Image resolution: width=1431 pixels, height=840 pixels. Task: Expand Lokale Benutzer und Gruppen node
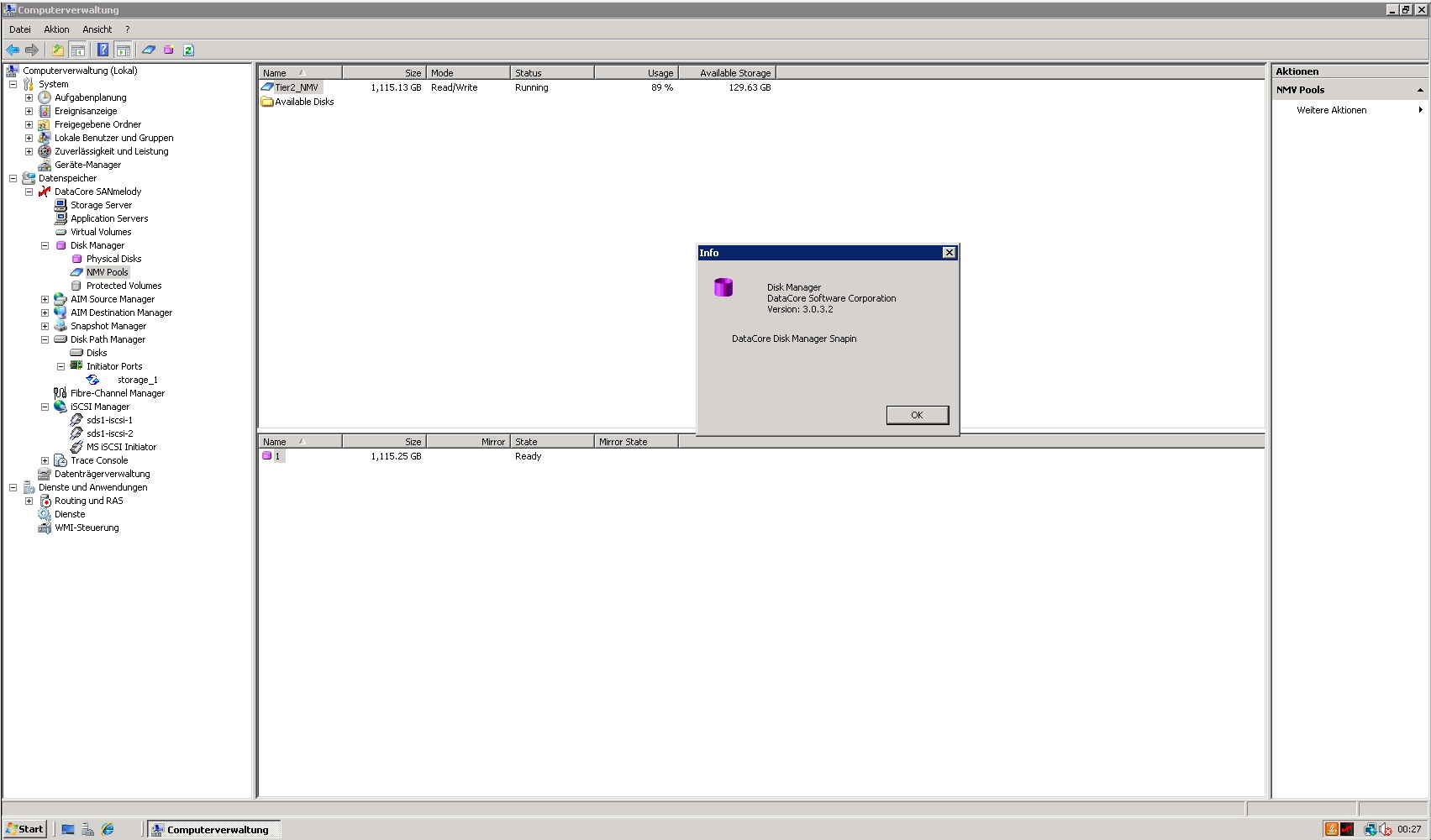(29, 138)
